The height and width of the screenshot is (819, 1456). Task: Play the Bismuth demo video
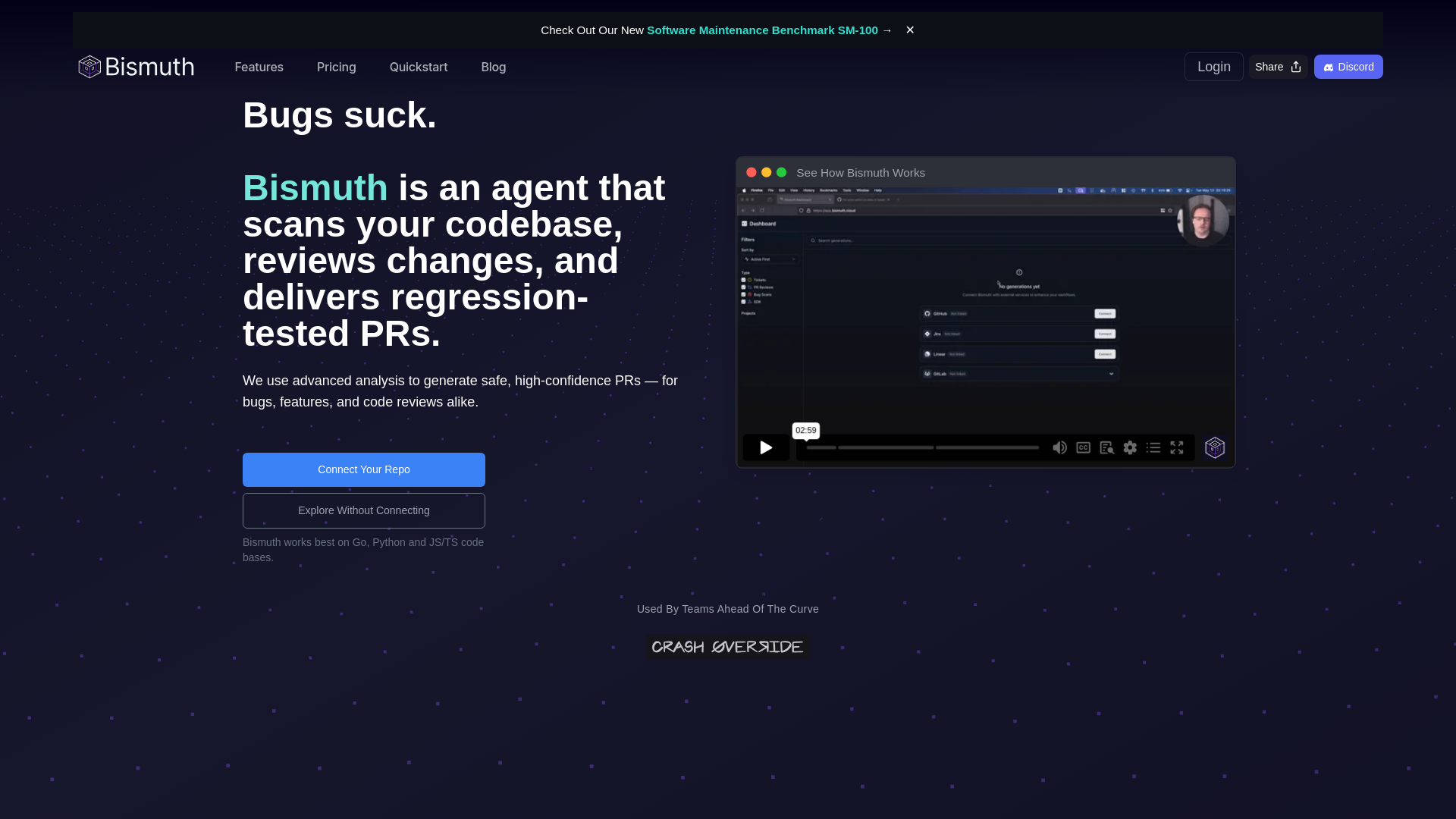click(766, 447)
